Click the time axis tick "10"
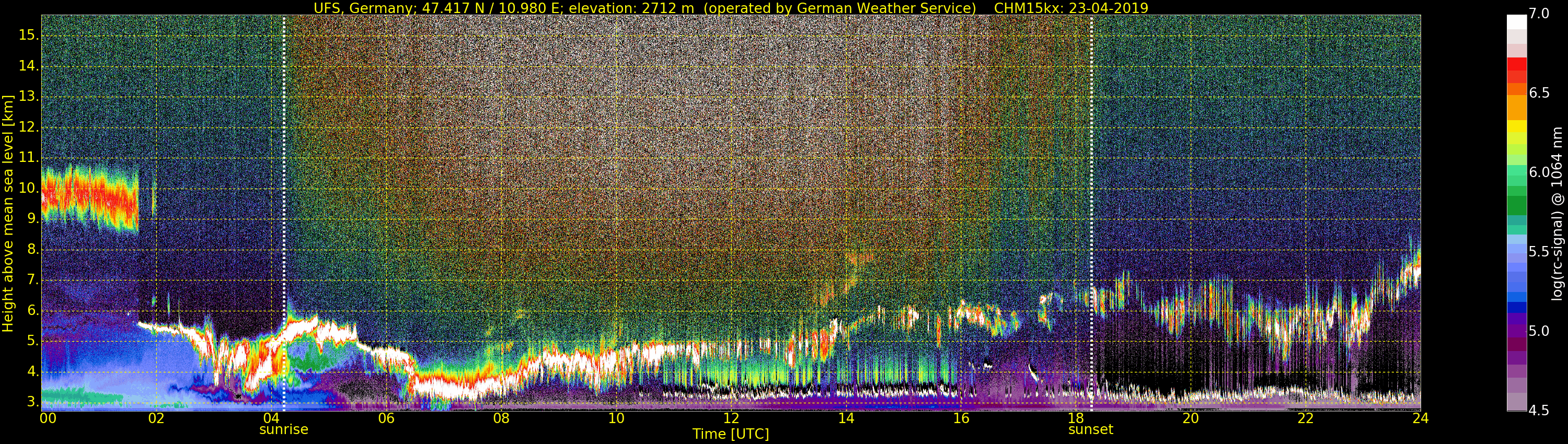Viewport: 1568px width, 444px height. 616,418
